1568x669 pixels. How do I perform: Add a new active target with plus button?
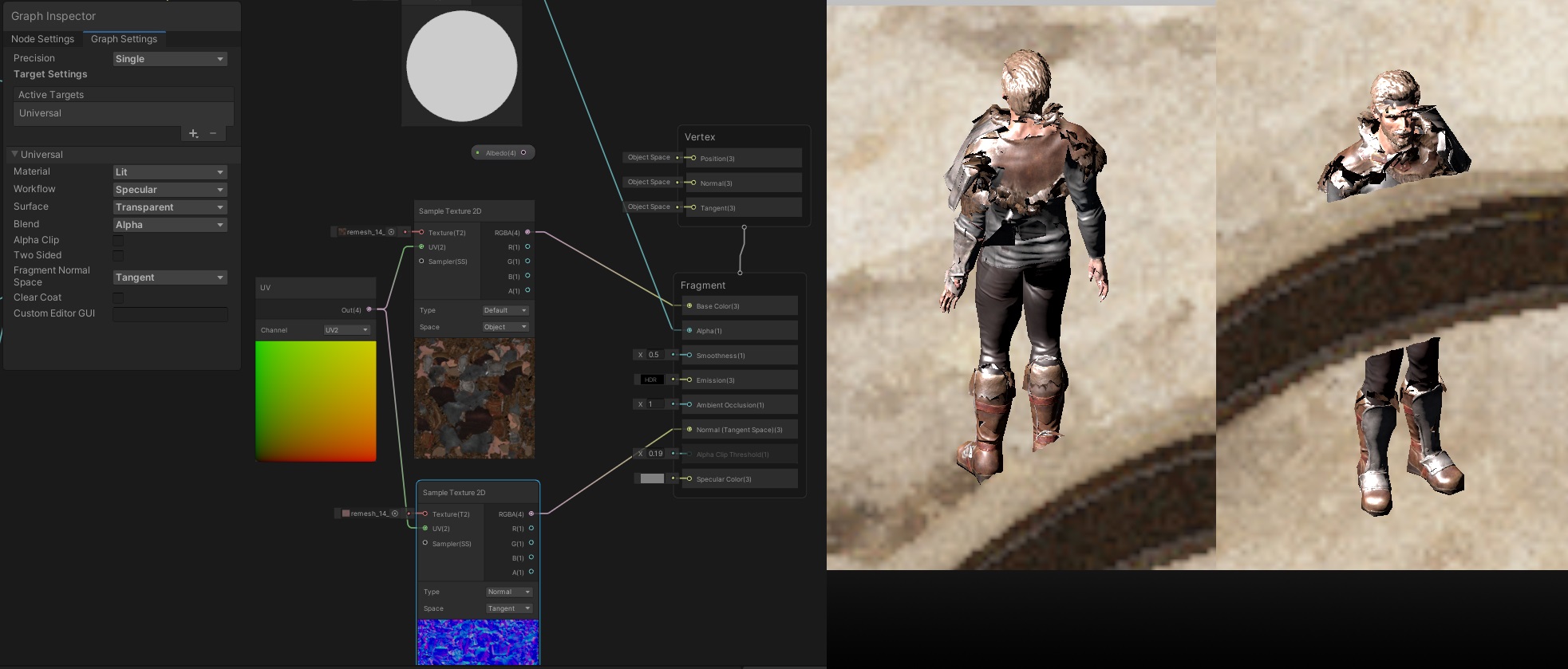pos(193,134)
